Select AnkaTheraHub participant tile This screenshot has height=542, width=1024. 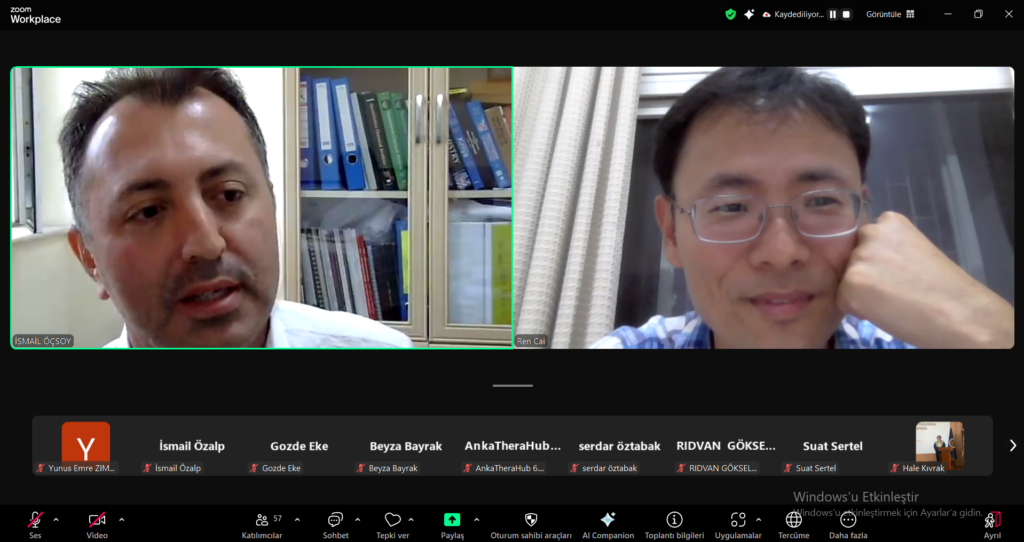click(x=513, y=447)
